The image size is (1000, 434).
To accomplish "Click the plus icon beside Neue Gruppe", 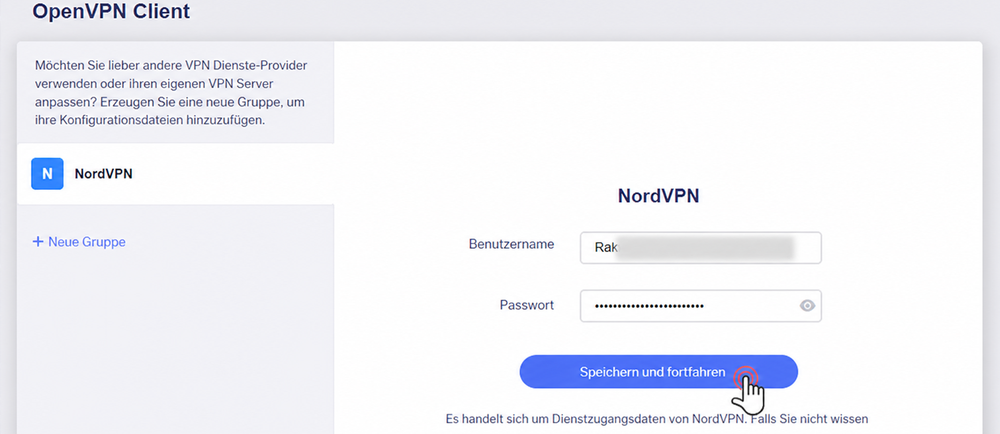I will point(38,242).
